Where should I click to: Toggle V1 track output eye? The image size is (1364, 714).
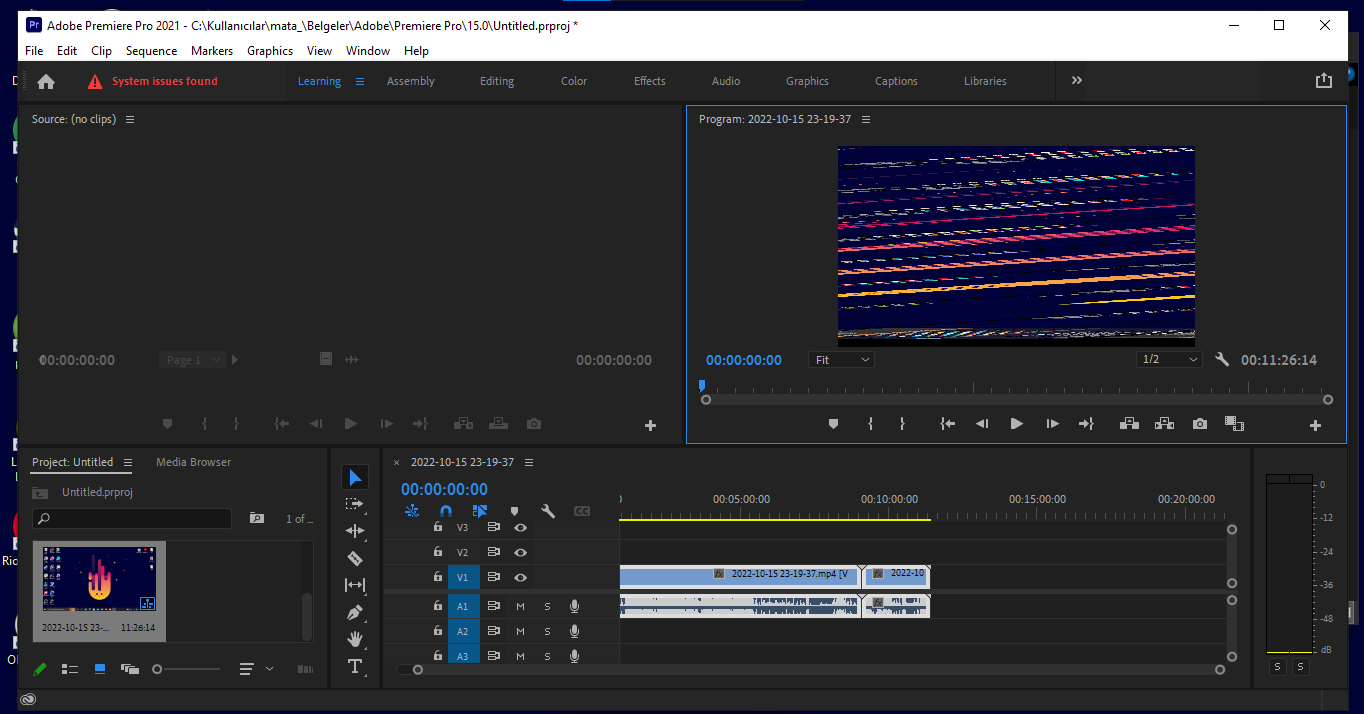click(520, 577)
